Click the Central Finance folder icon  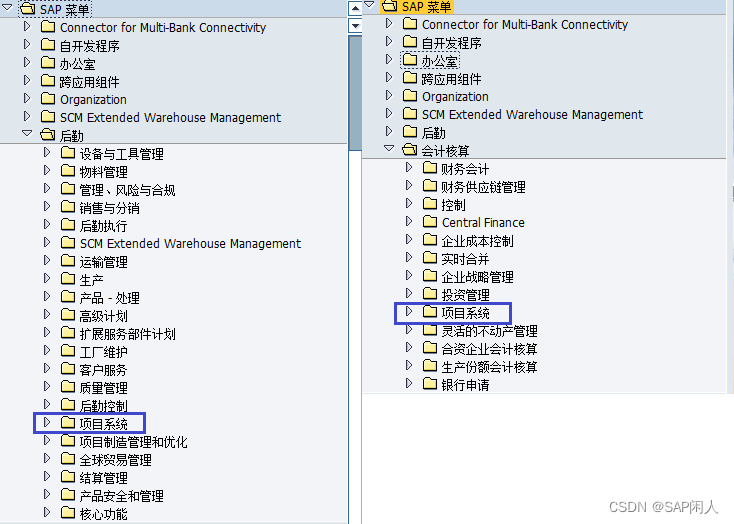430,221
